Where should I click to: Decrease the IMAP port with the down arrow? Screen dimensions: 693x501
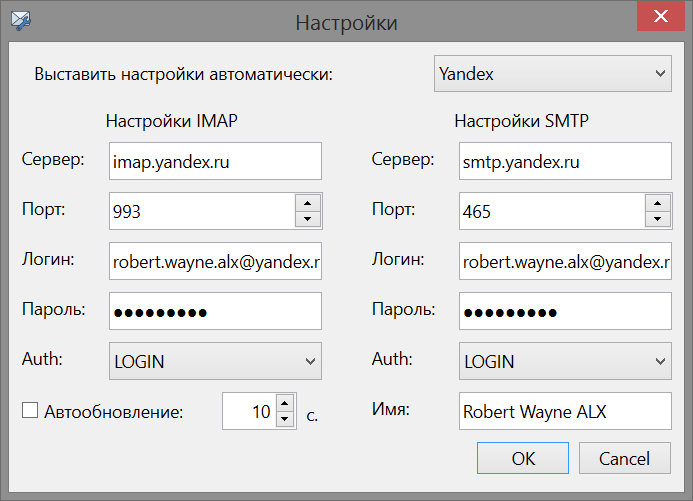click(x=308, y=219)
